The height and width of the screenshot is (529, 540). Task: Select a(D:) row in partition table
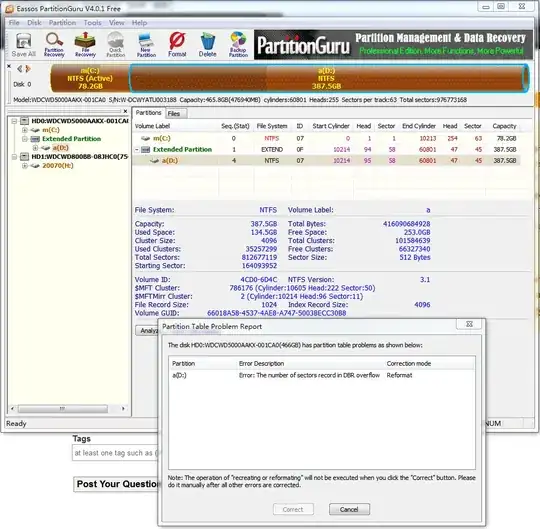click(326, 160)
